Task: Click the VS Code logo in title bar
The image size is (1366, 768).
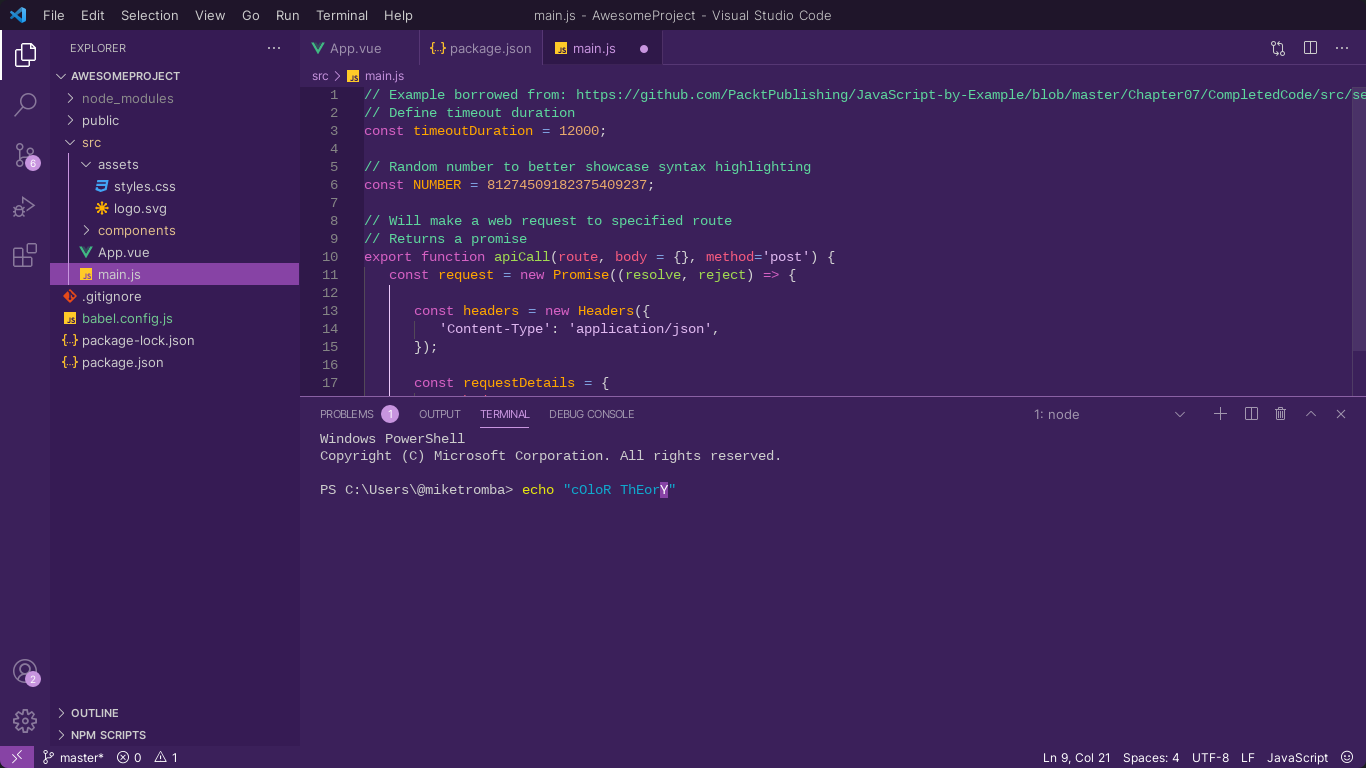Action: pyautogui.click(x=18, y=15)
